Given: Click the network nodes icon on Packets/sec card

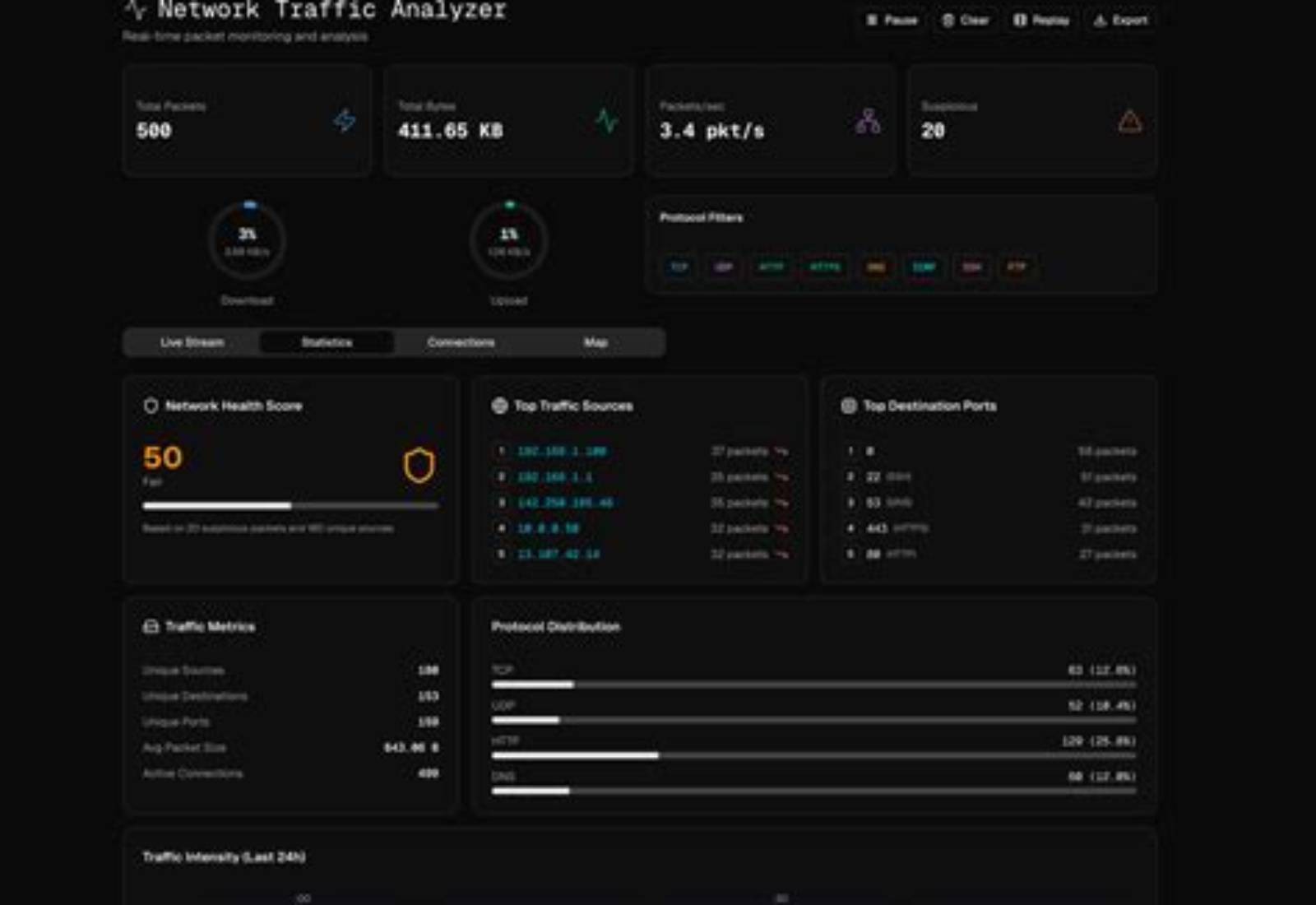Looking at the screenshot, I should coord(868,121).
